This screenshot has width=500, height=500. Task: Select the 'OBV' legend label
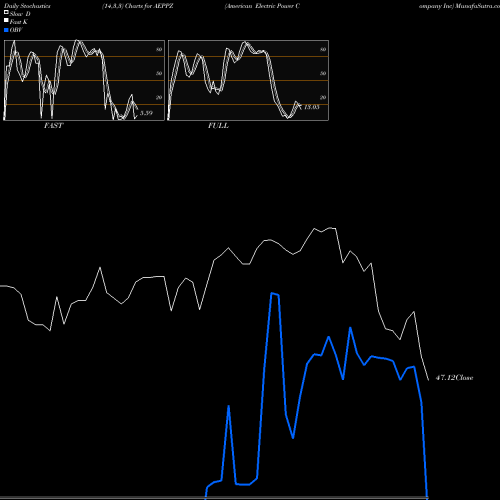coord(16,30)
